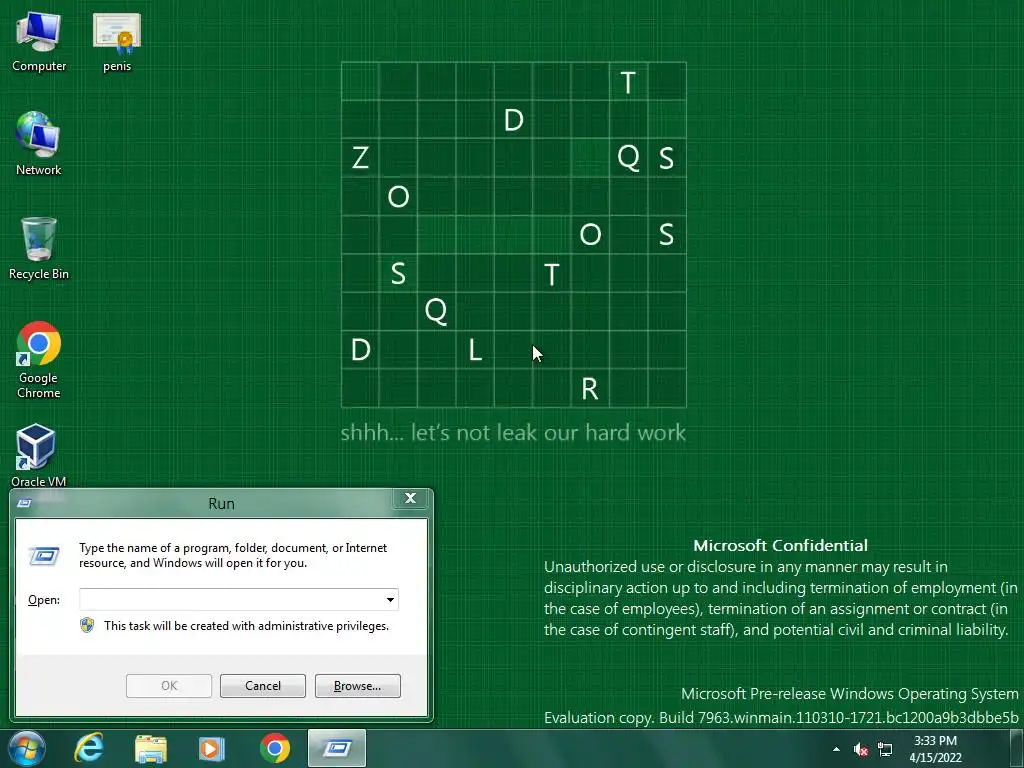1024x768 pixels.
Task: Cancel the Run dialog
Action: point(263,686)
